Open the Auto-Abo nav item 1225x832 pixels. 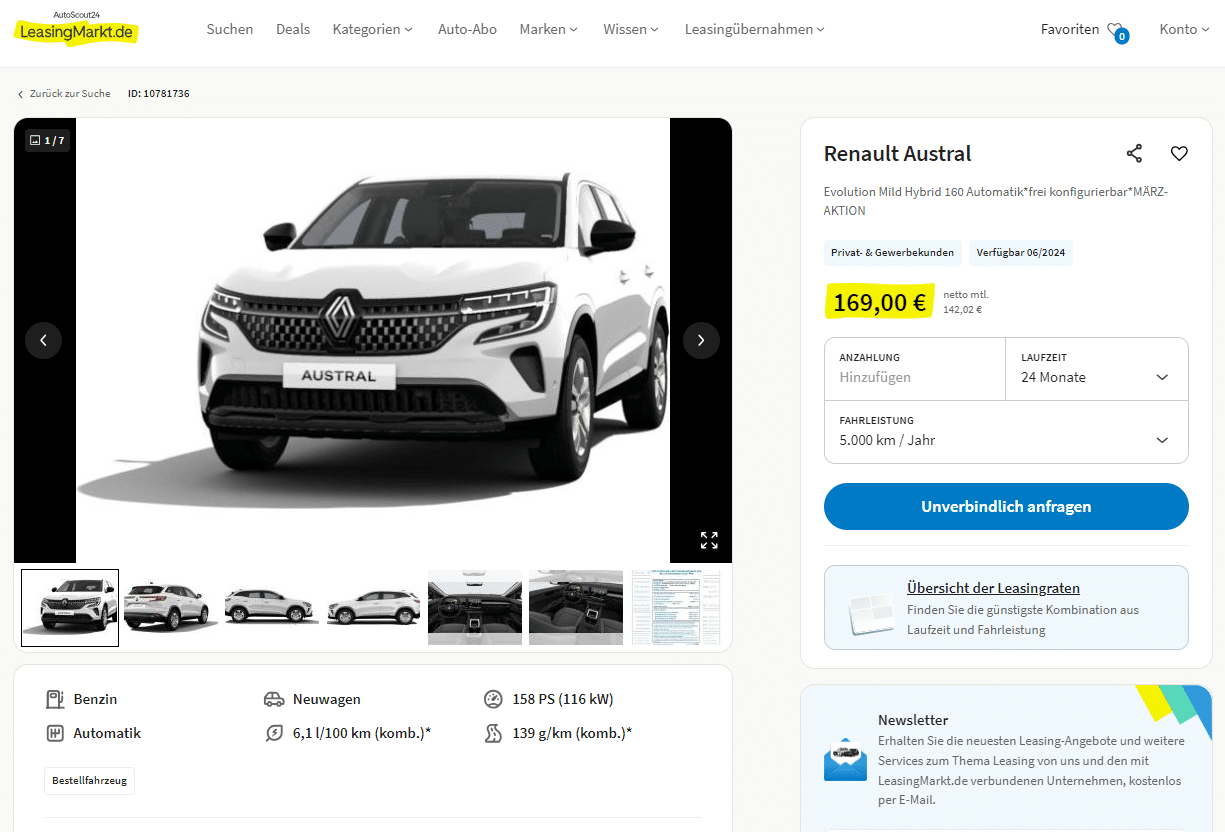[467, 29]
